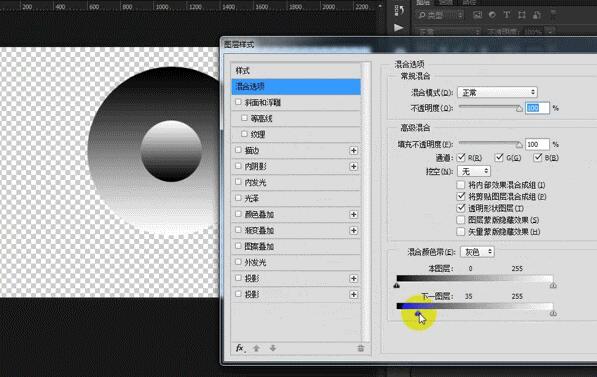
Task: Uncheck the G channel checkbox
Action: coord(499,157)
